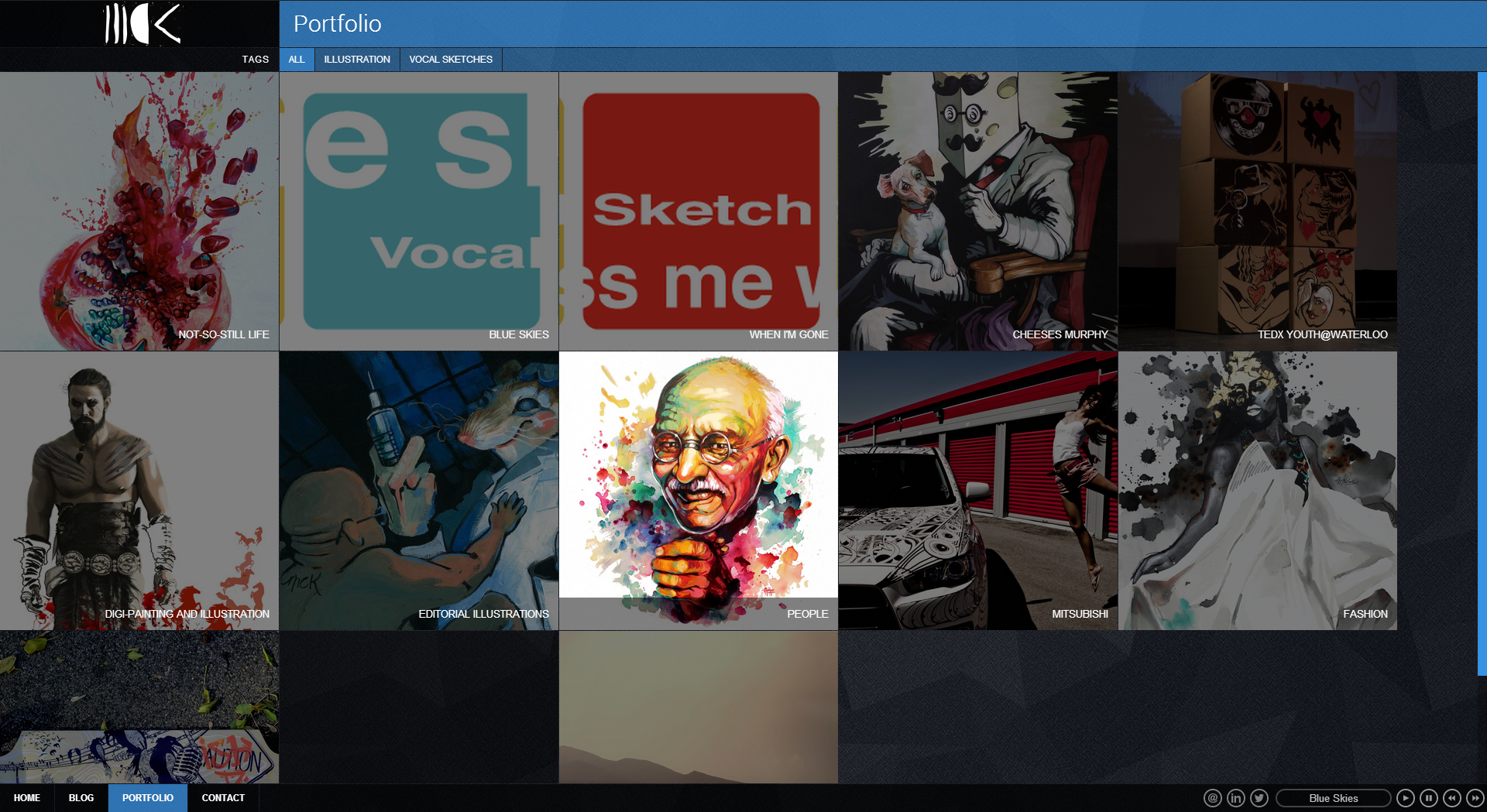Pause the Blue Skies track
1487x812 pixels.
coord(1429,798)
